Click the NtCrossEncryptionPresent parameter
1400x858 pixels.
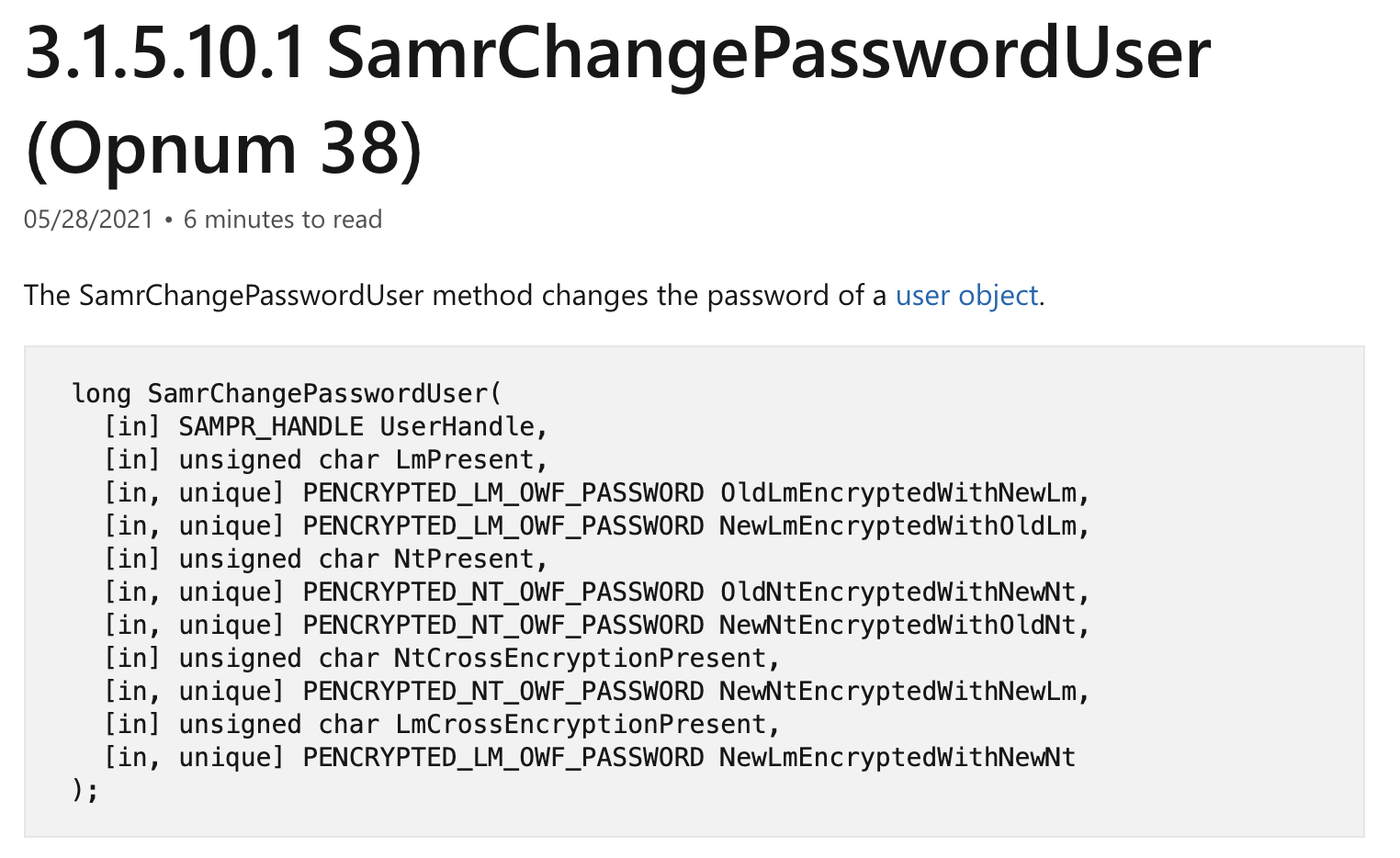tap(580, 658)
